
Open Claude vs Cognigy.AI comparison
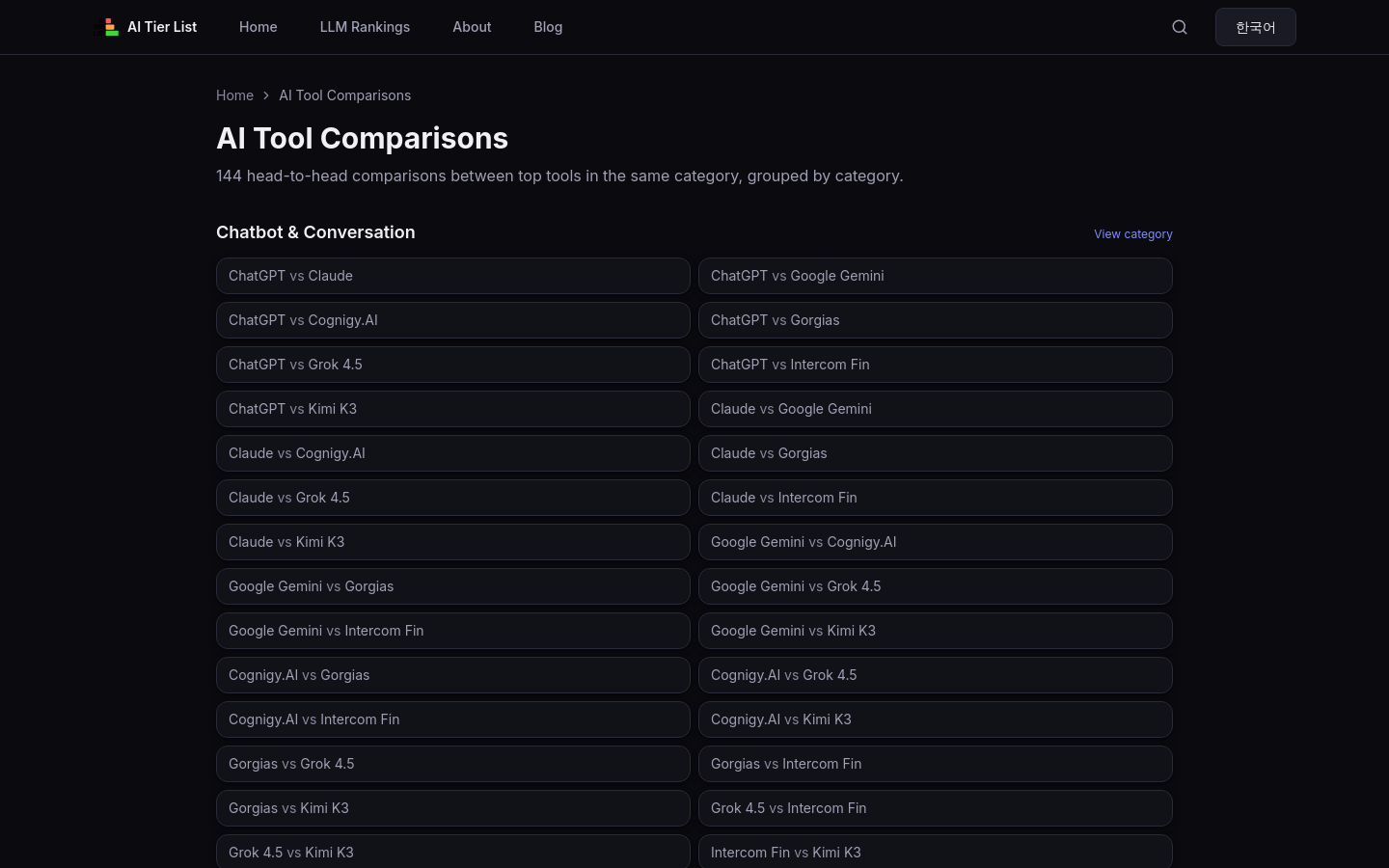click(x=453, y=453)
